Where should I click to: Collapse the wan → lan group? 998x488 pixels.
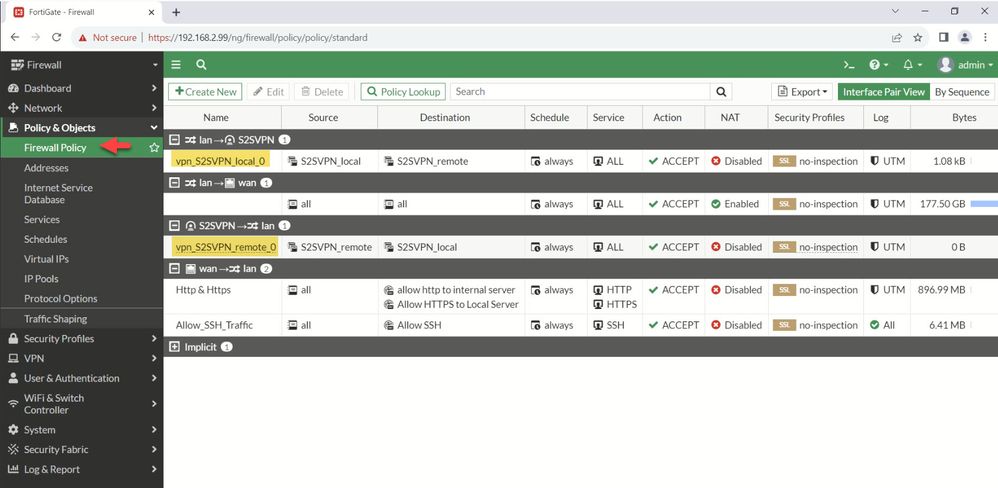[174, 268]
